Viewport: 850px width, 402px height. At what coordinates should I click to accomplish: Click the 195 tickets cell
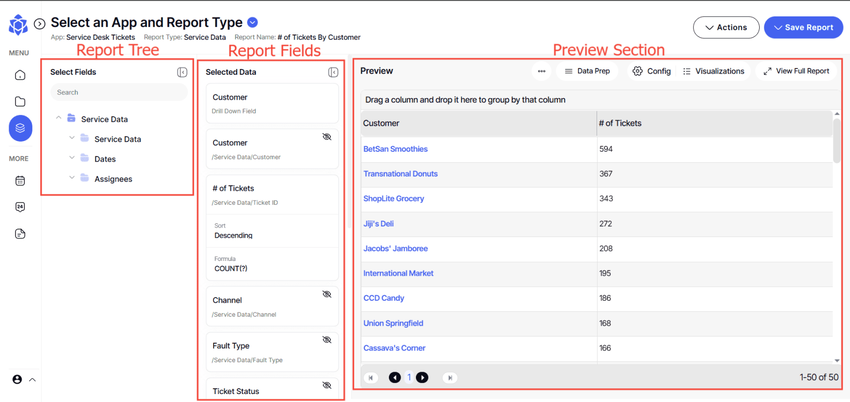(714, 274)
